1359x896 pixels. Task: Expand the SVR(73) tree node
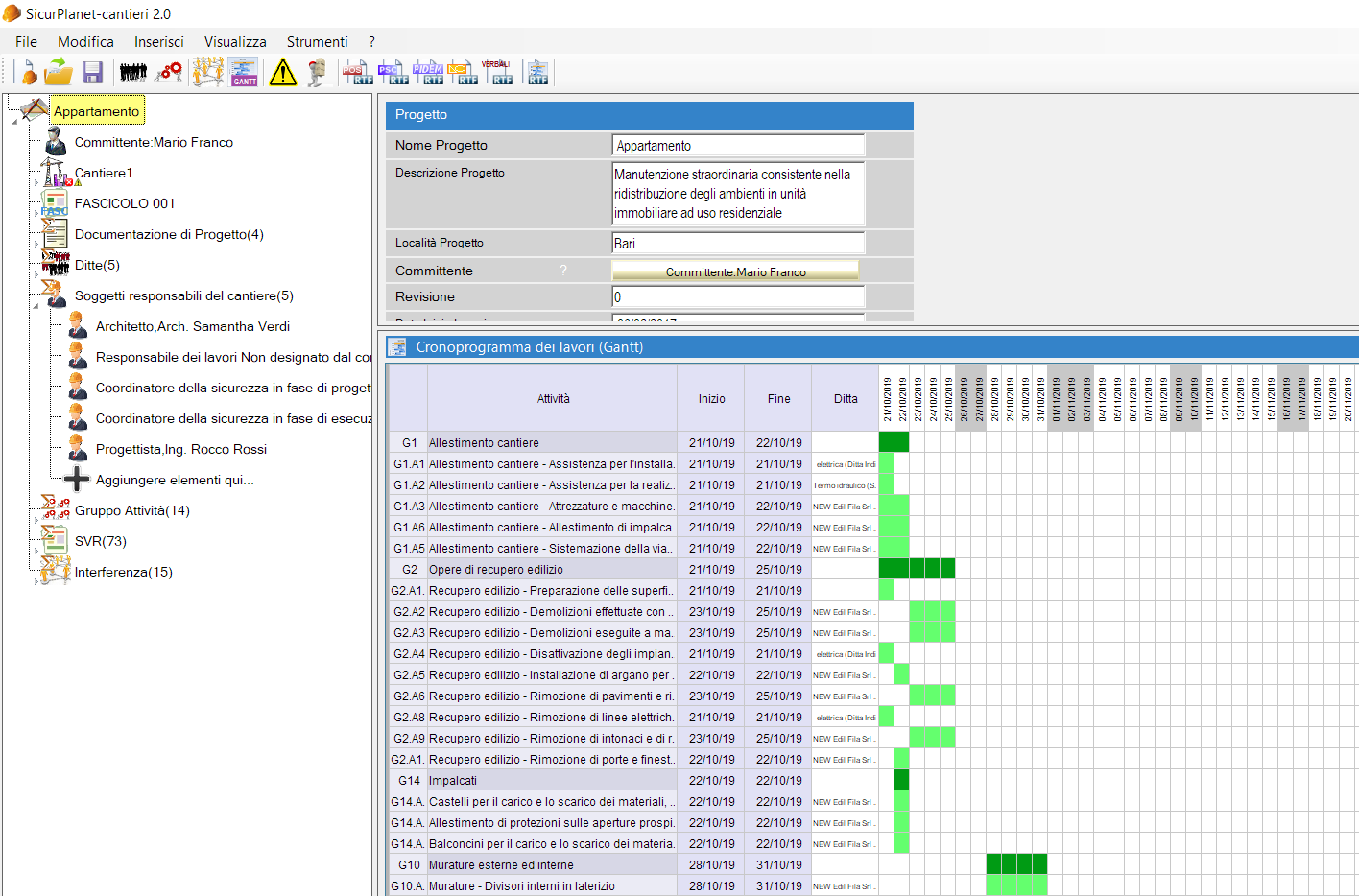click(x=36, y=551)
